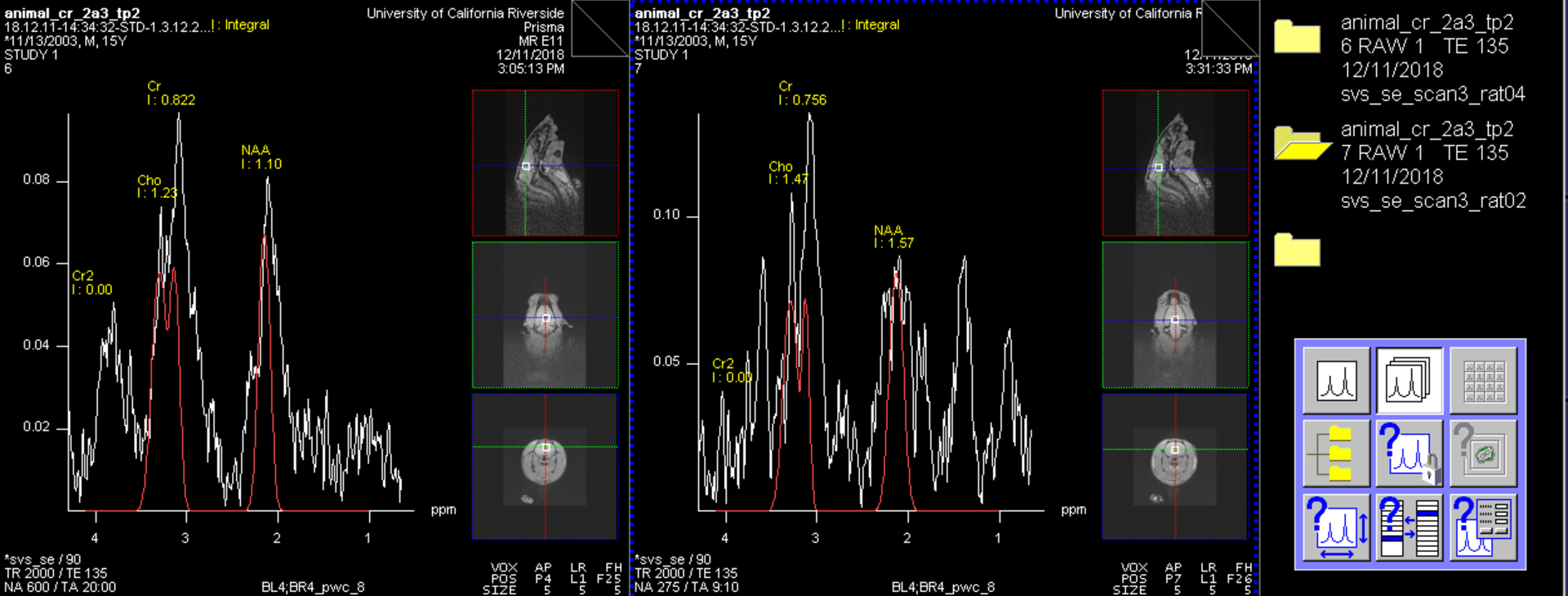Click the grayed-out image link query icon
This screenshot has height=596, width=1568.
pyautogui.click(x=1482, y=453)
